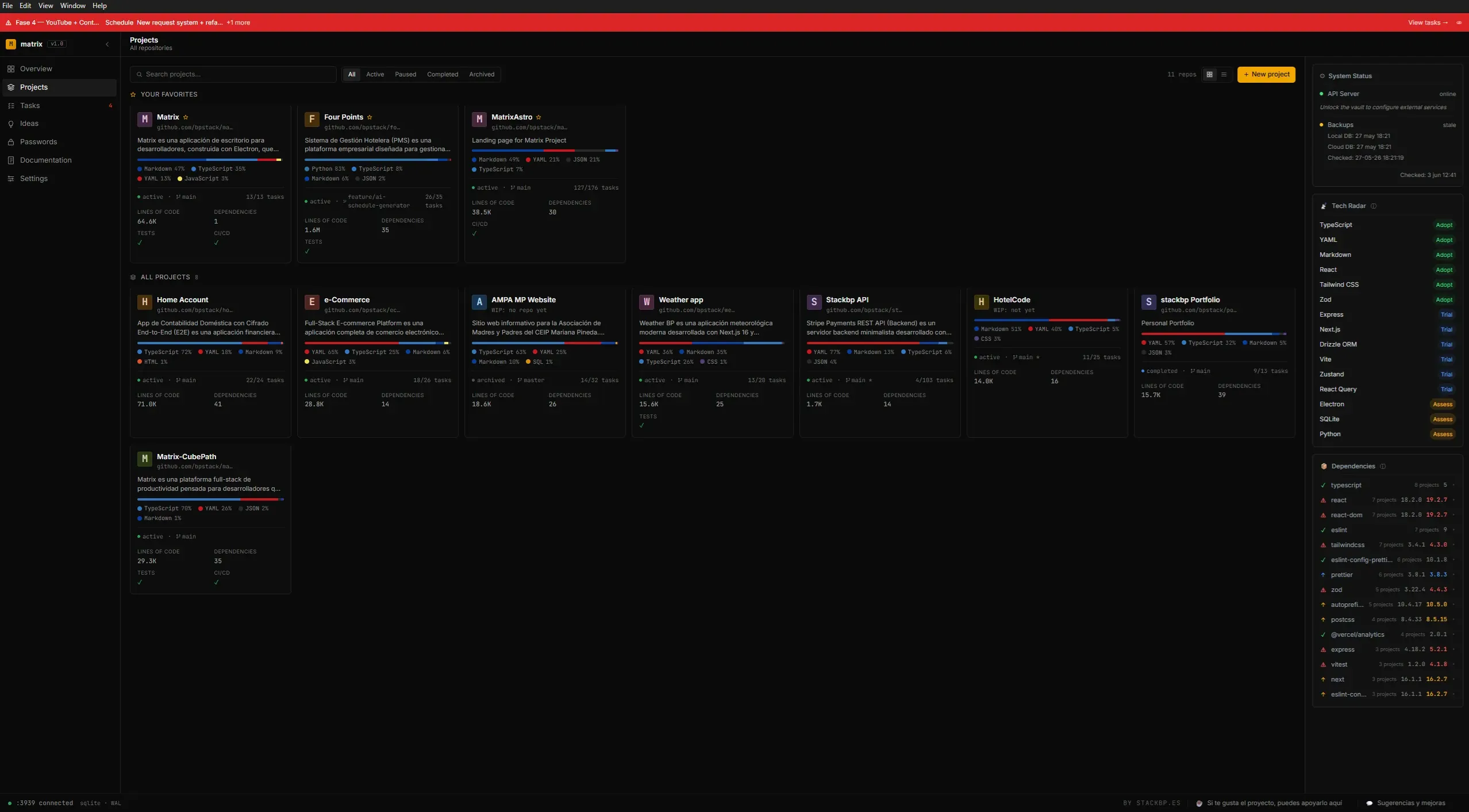This screenshot has width=1469, height=812.
Task: Focus the Search projects input
Action: tap(233, 74)
